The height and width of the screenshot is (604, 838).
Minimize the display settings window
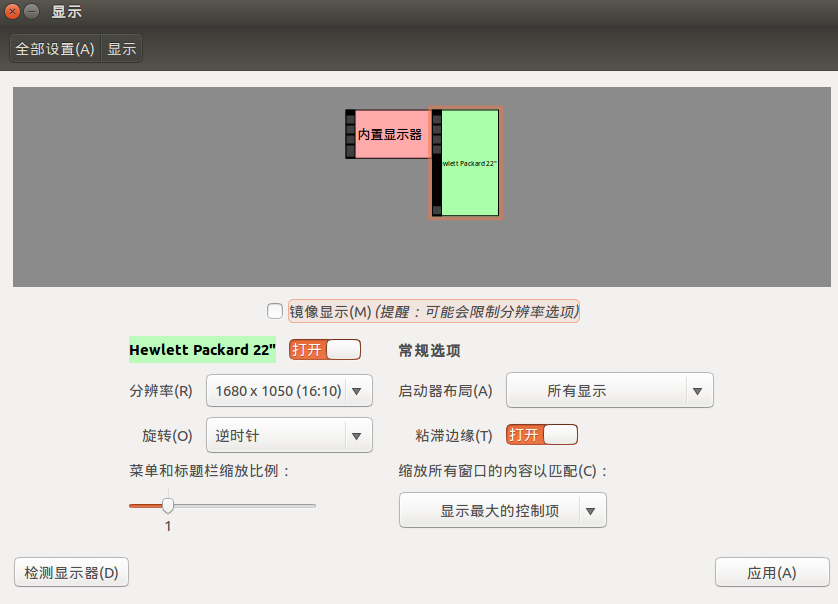[x=29, y=11]
